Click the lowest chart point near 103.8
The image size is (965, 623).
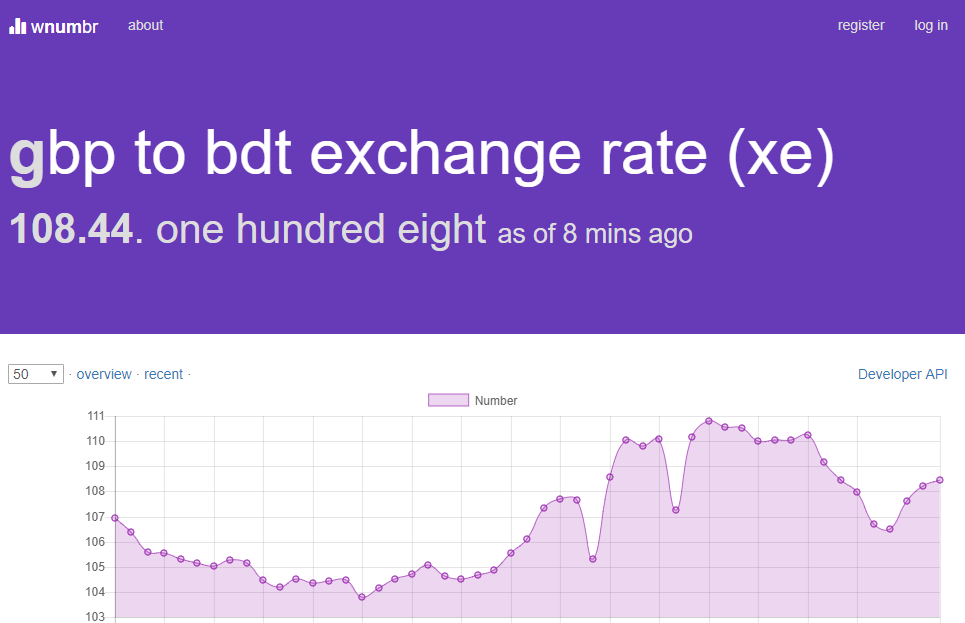(362, 597)
